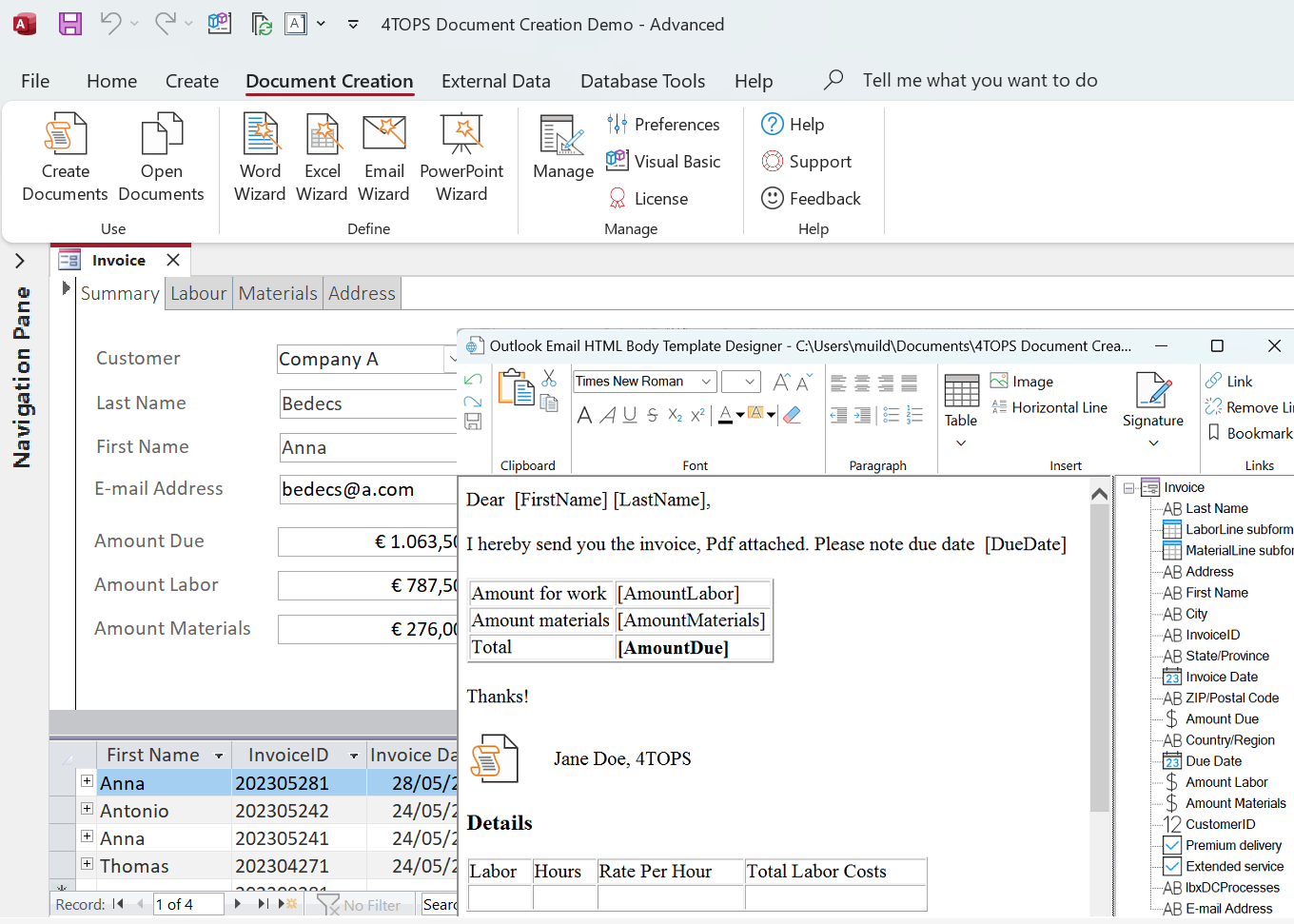1294x924 pixels.
Task: Align the paragraph right
Action: click(886, 383)
